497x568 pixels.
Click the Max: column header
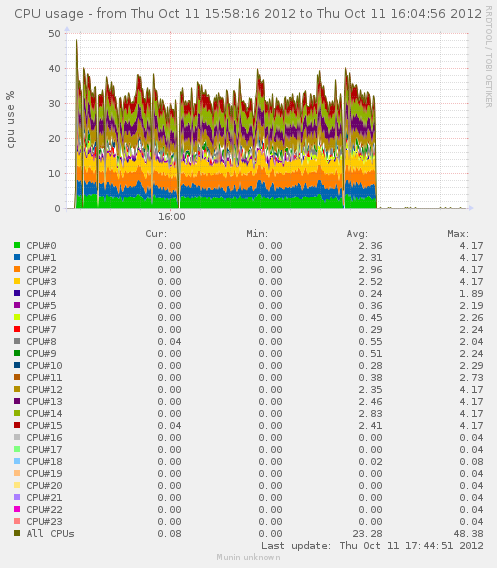pyautogui.click(x=458, y=234)
